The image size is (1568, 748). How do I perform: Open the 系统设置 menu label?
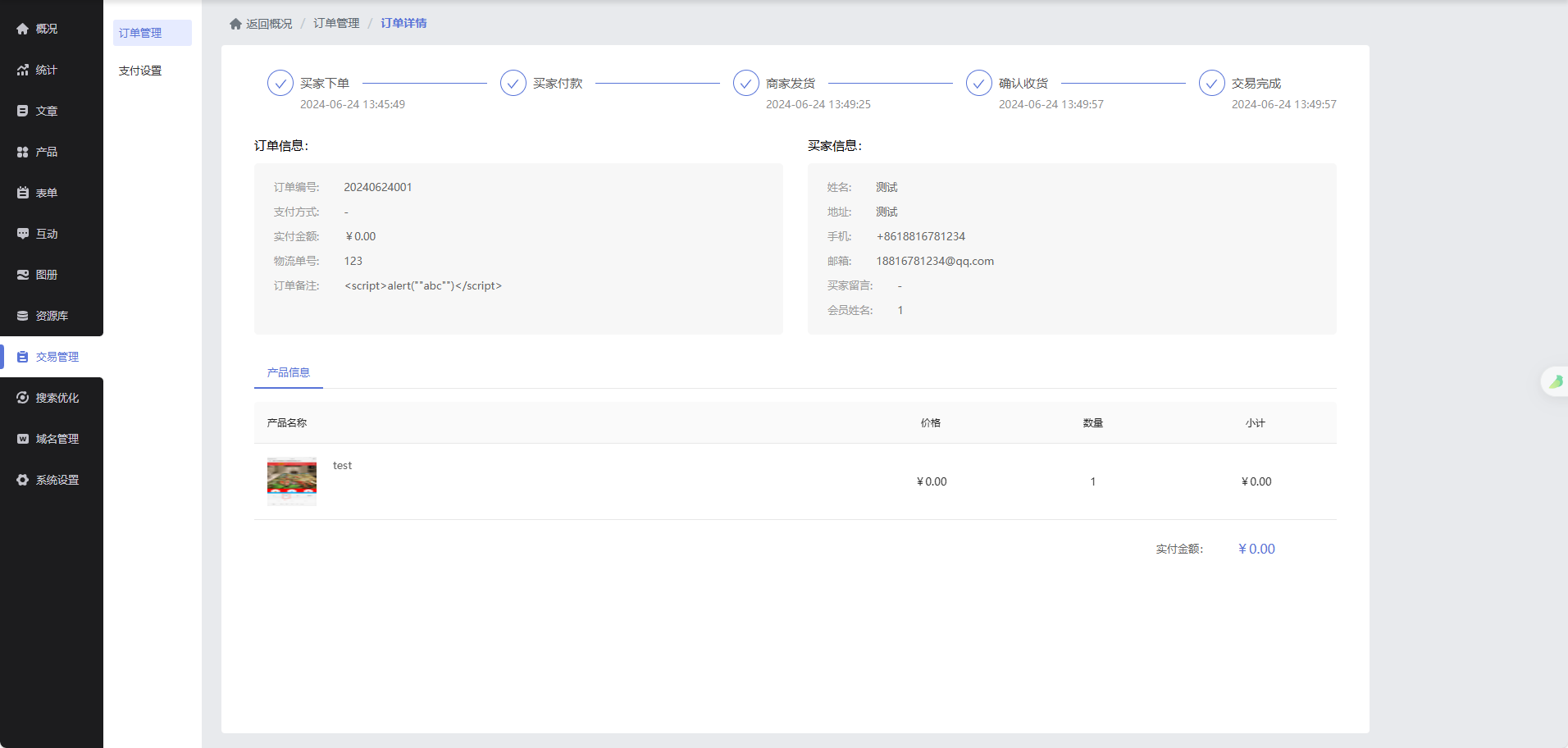point(57,480)
